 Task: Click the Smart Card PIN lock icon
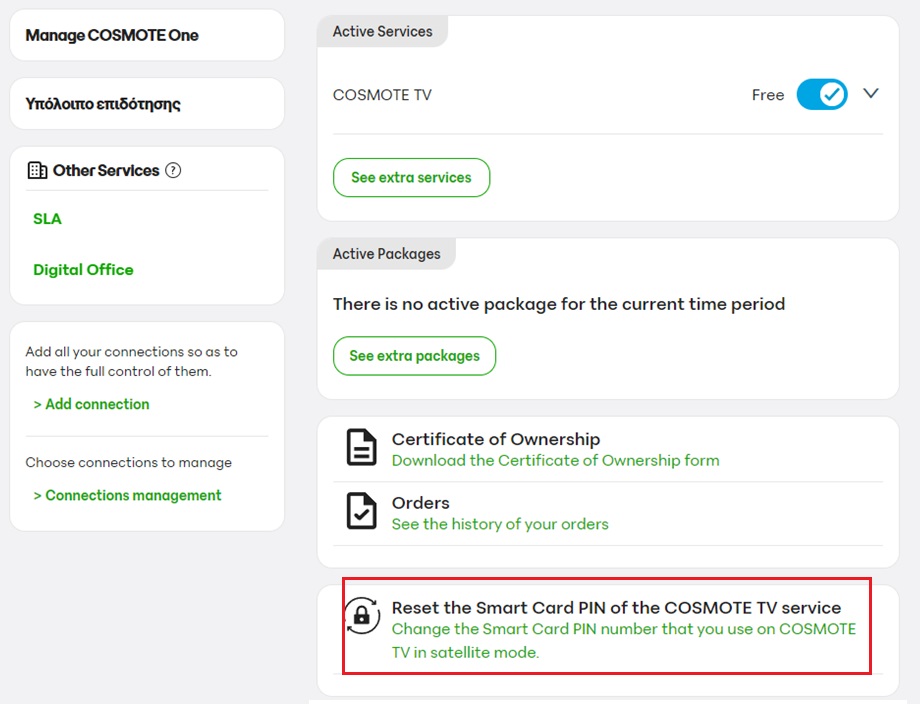361,617
